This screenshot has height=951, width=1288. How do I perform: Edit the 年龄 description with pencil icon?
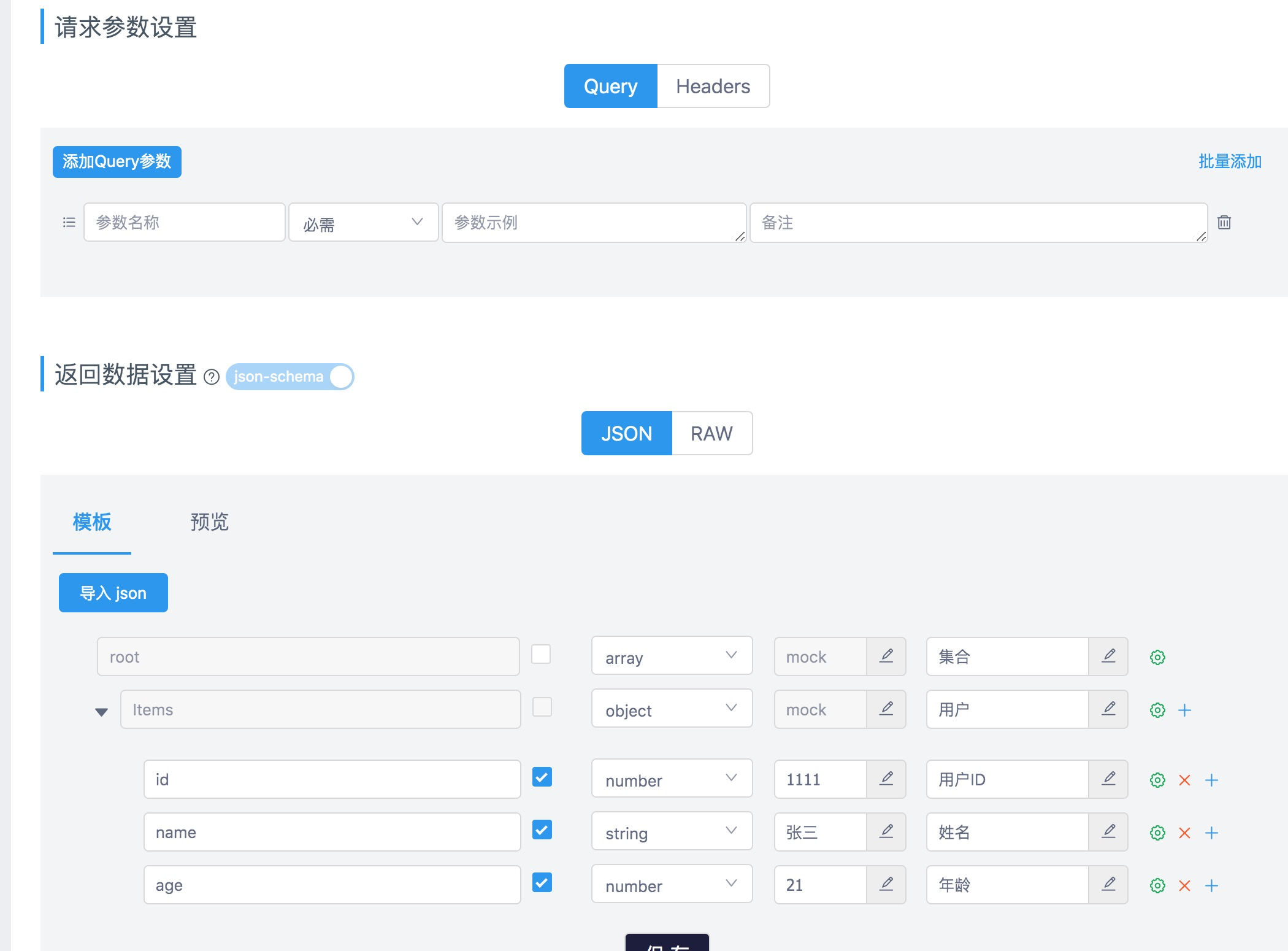tap(1108, 885)
